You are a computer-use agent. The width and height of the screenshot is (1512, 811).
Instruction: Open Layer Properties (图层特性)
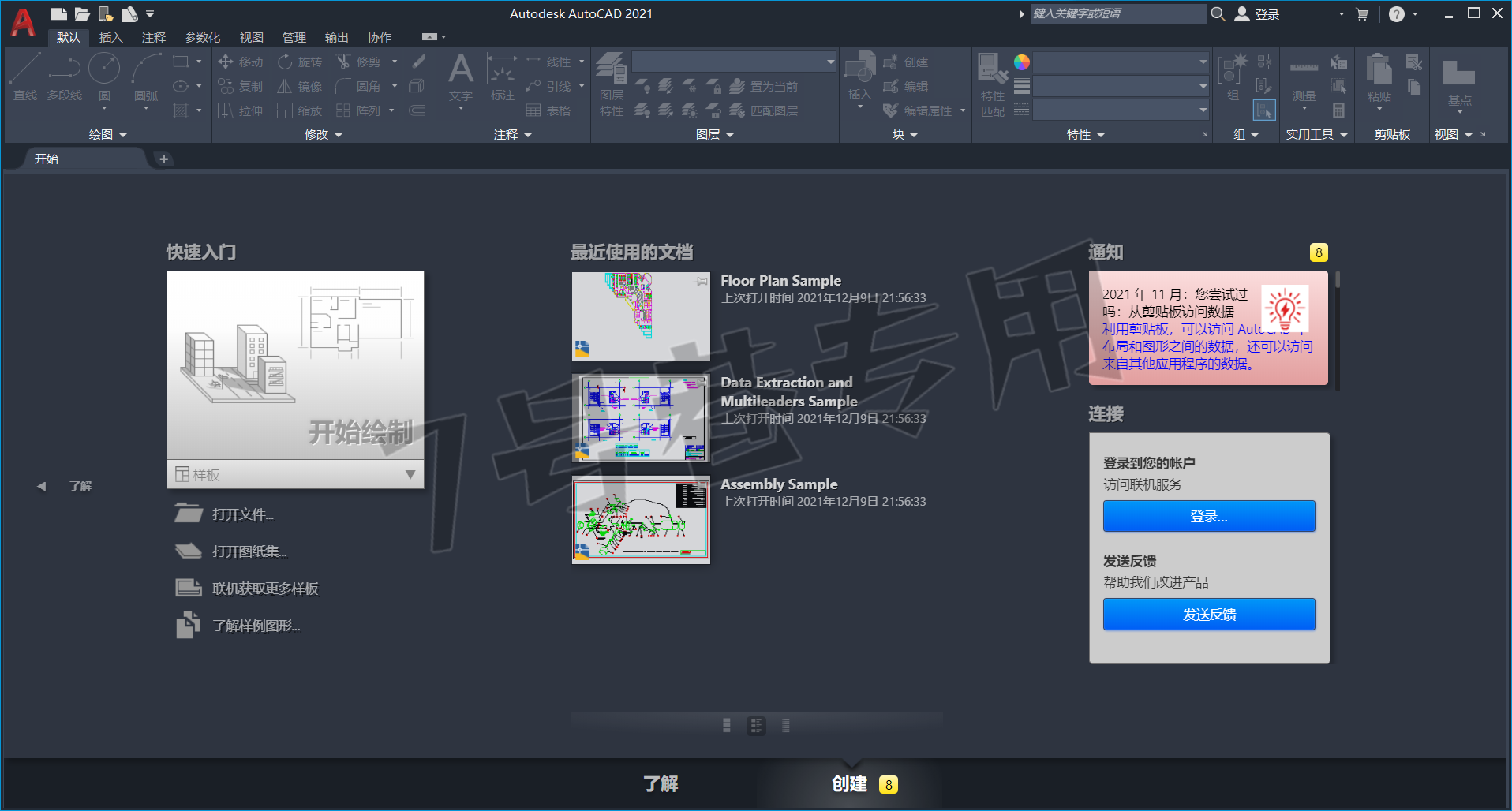point(612,85)
